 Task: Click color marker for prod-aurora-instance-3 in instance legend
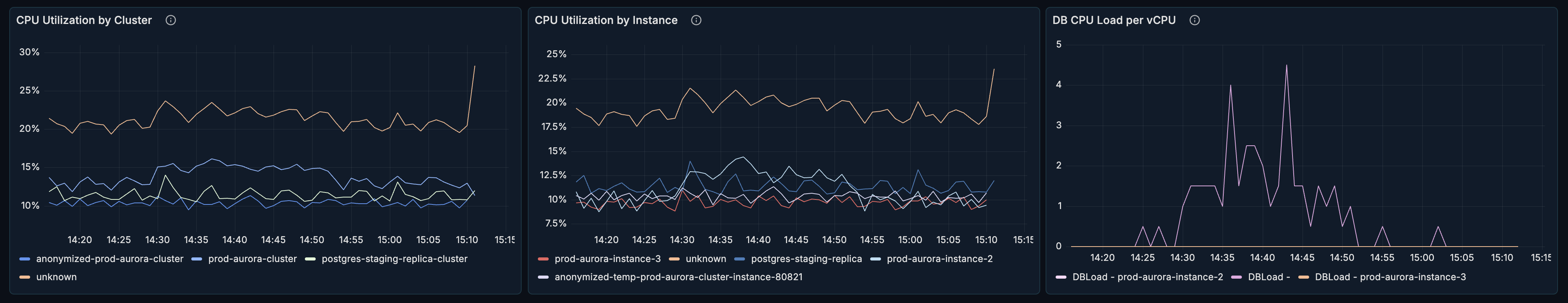(x=543, y=259)
